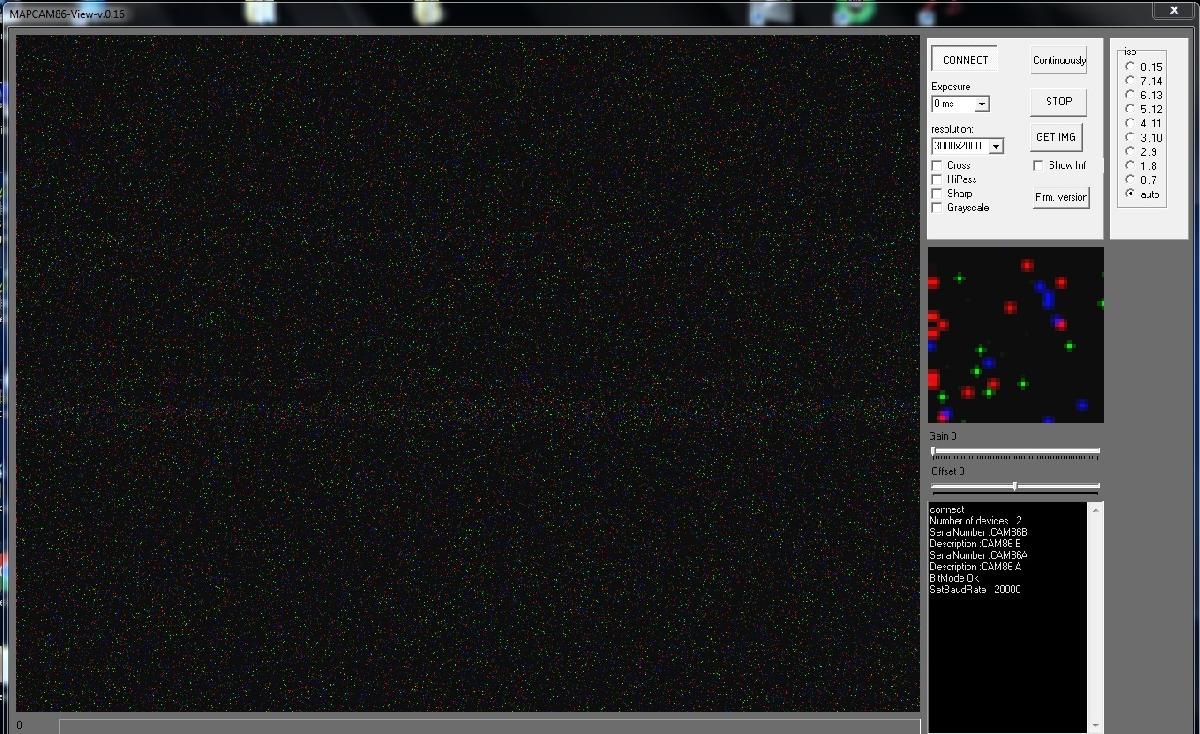Image resolution: width=1200 pixels, height=734 pixels.
Task: Click GET IMG to capture a frame
Action: [x=1056, y=137]
